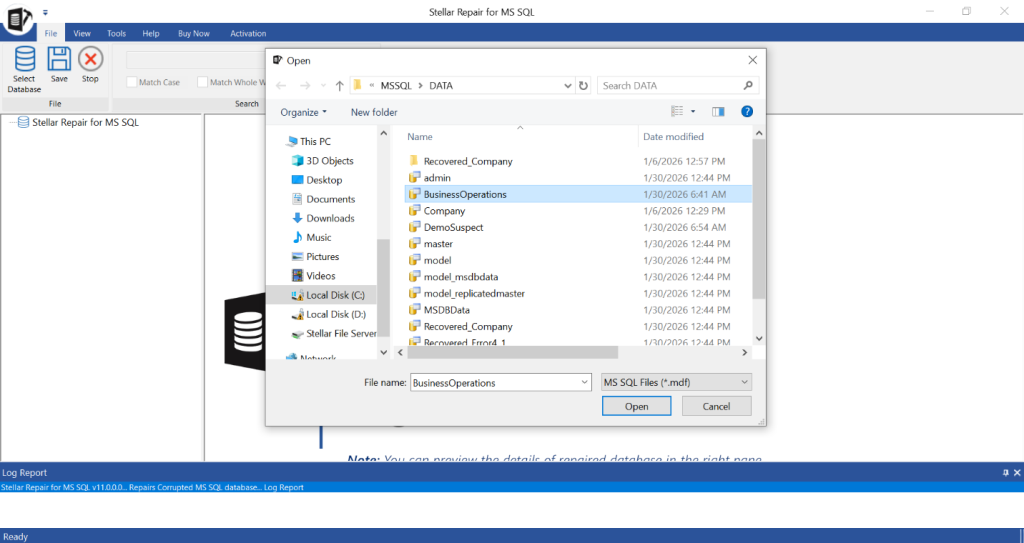
Task: Go up one folder level arrow
Action: tap(340, 86)
